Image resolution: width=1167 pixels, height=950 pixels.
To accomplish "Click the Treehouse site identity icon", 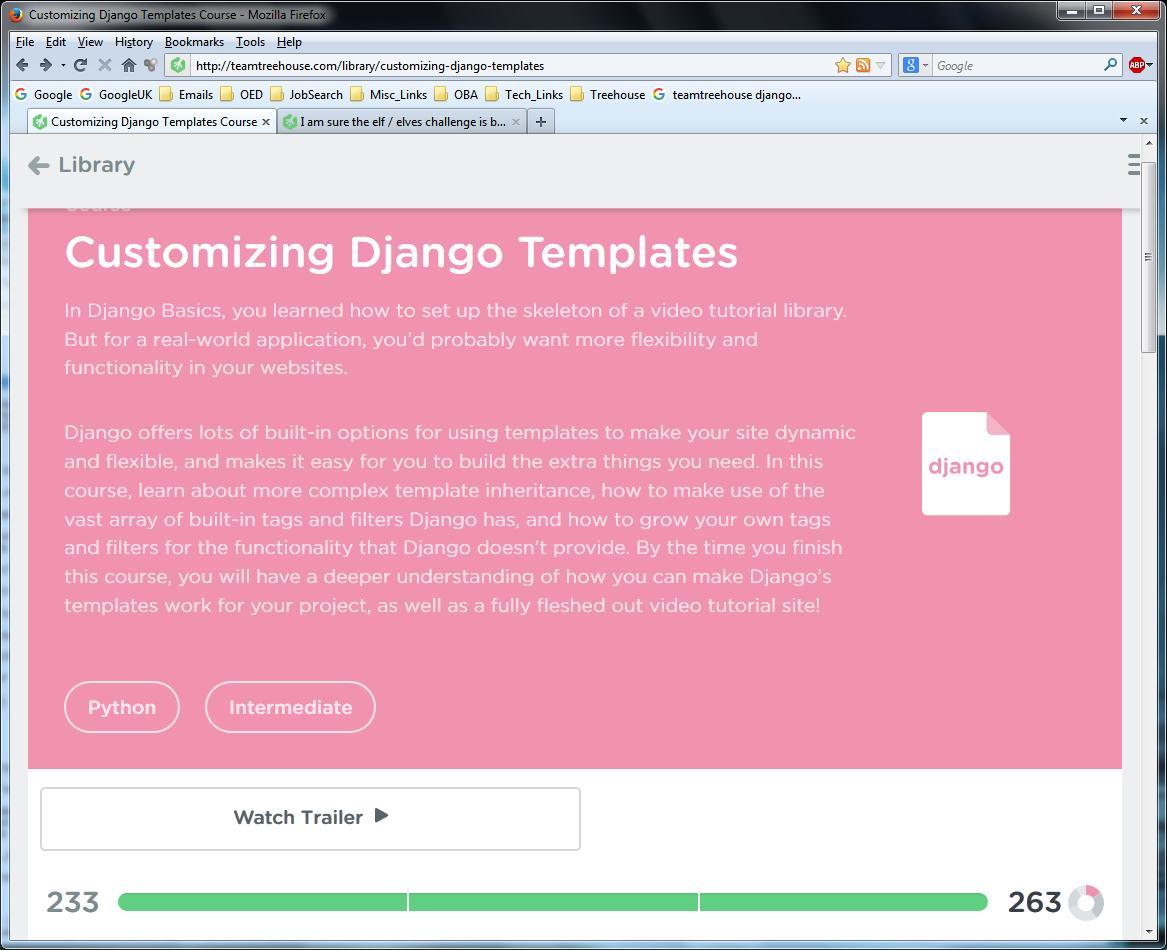I will pos(178,66).
